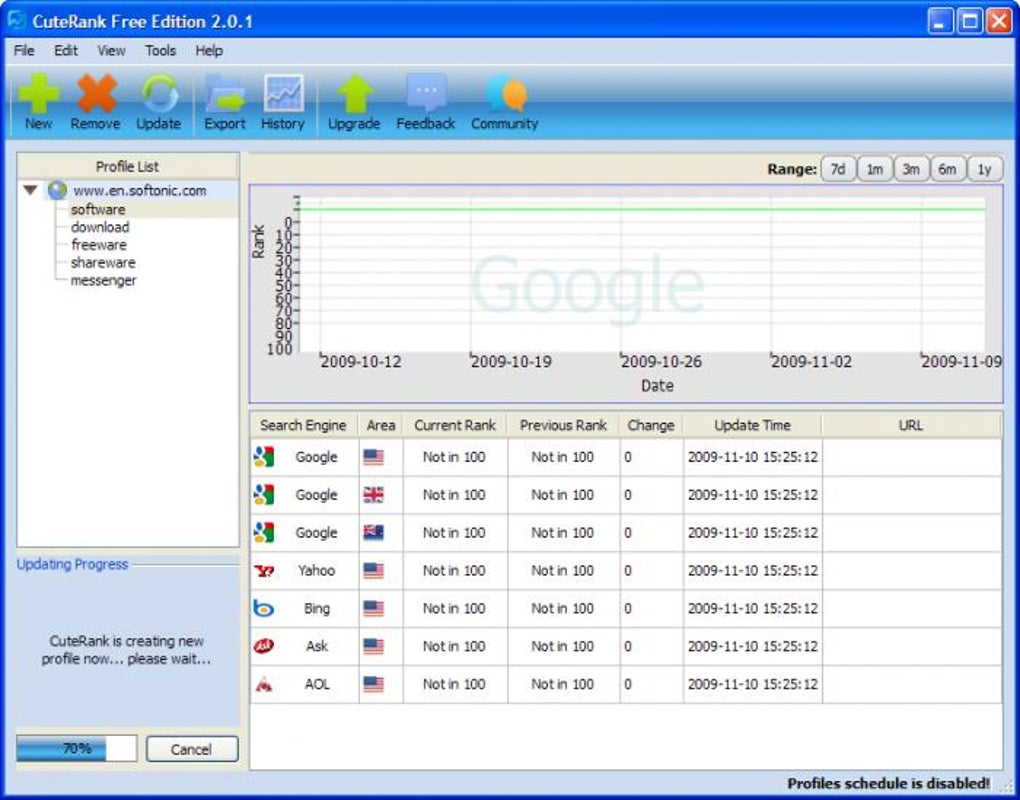Sort by Update Time column header
Screen dimensions: 1020x800
point(753,425)
